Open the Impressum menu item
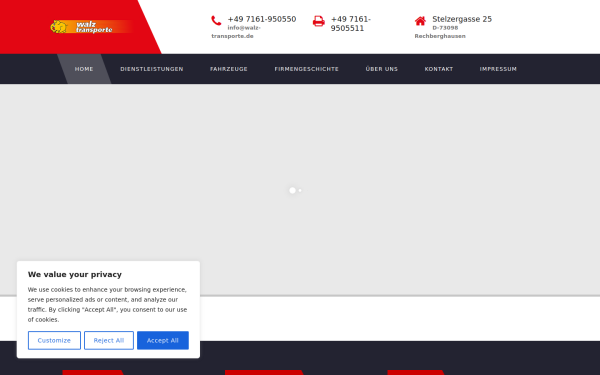 [498, 69]
